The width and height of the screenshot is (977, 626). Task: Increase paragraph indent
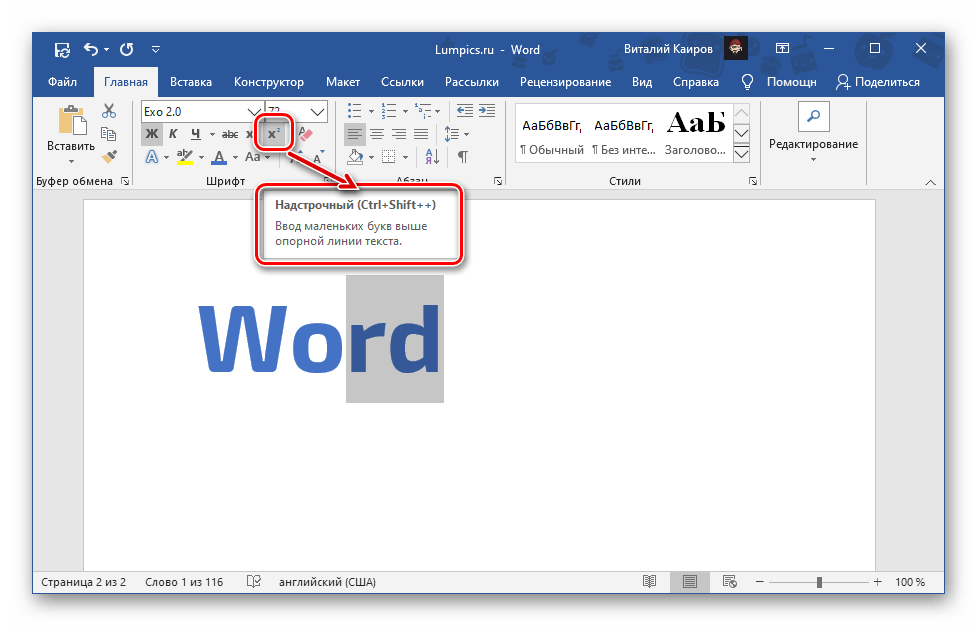coord(487,111)
